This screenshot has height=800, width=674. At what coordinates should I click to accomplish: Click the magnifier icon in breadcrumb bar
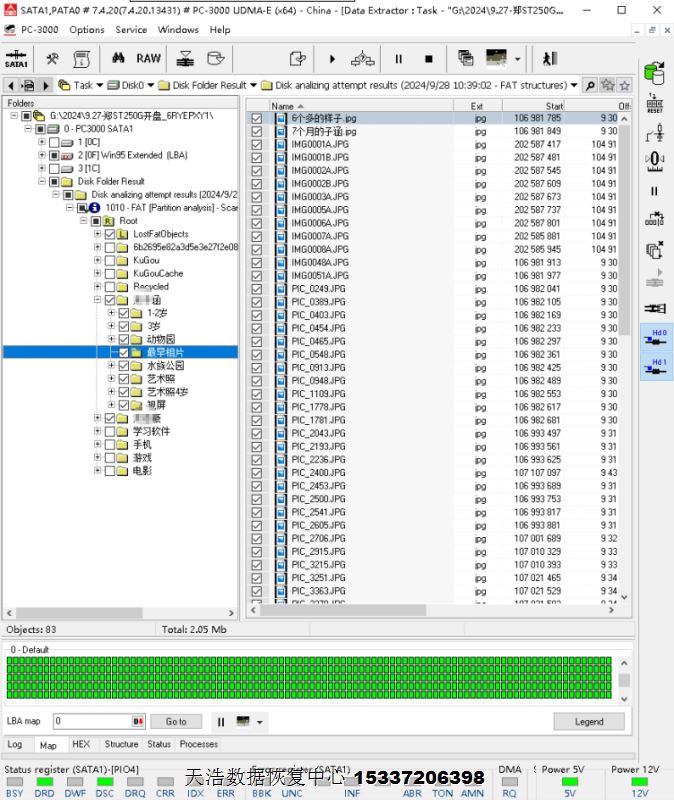click(590, 86)
